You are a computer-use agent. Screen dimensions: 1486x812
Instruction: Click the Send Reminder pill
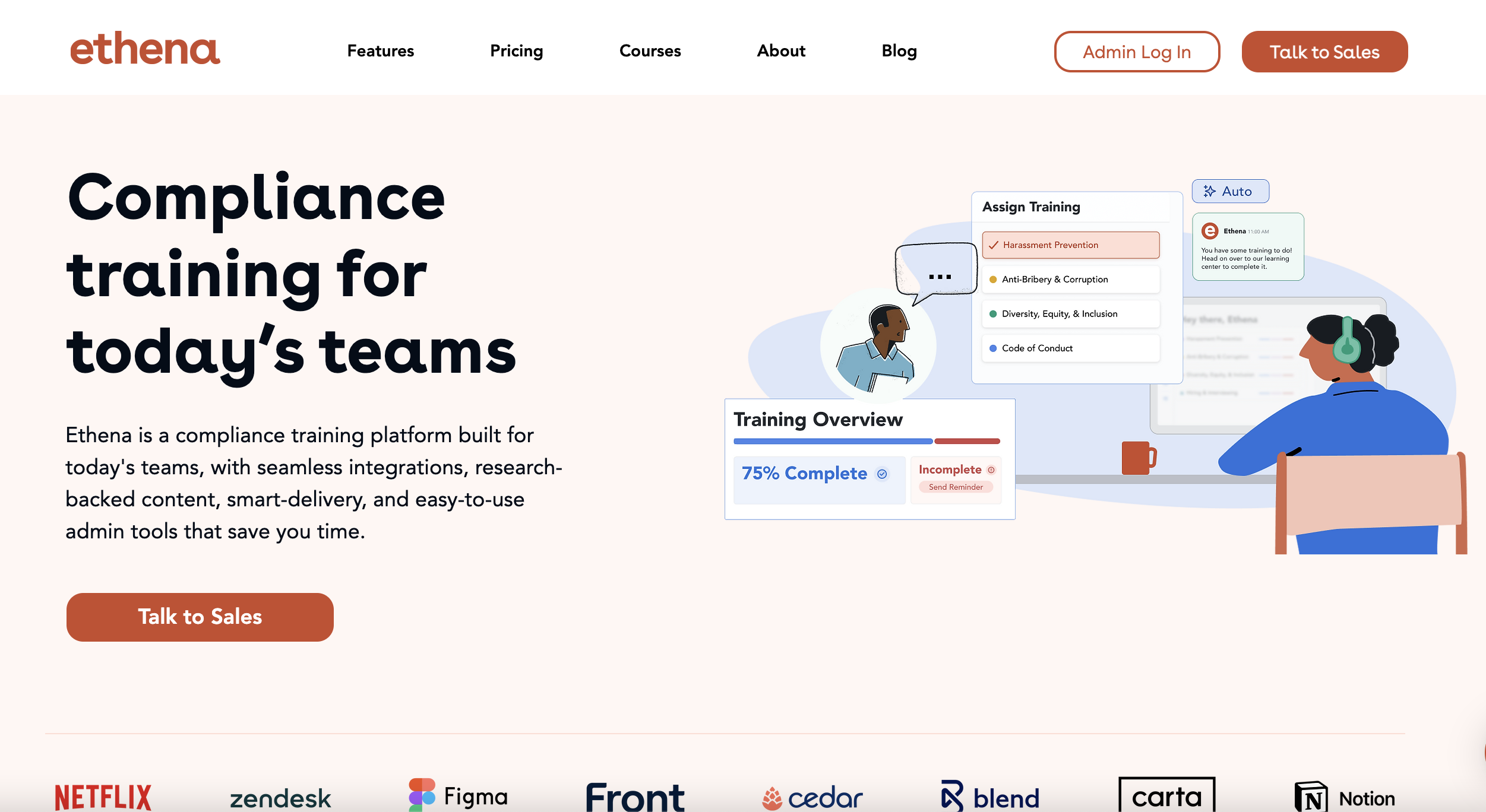(956, 487)
